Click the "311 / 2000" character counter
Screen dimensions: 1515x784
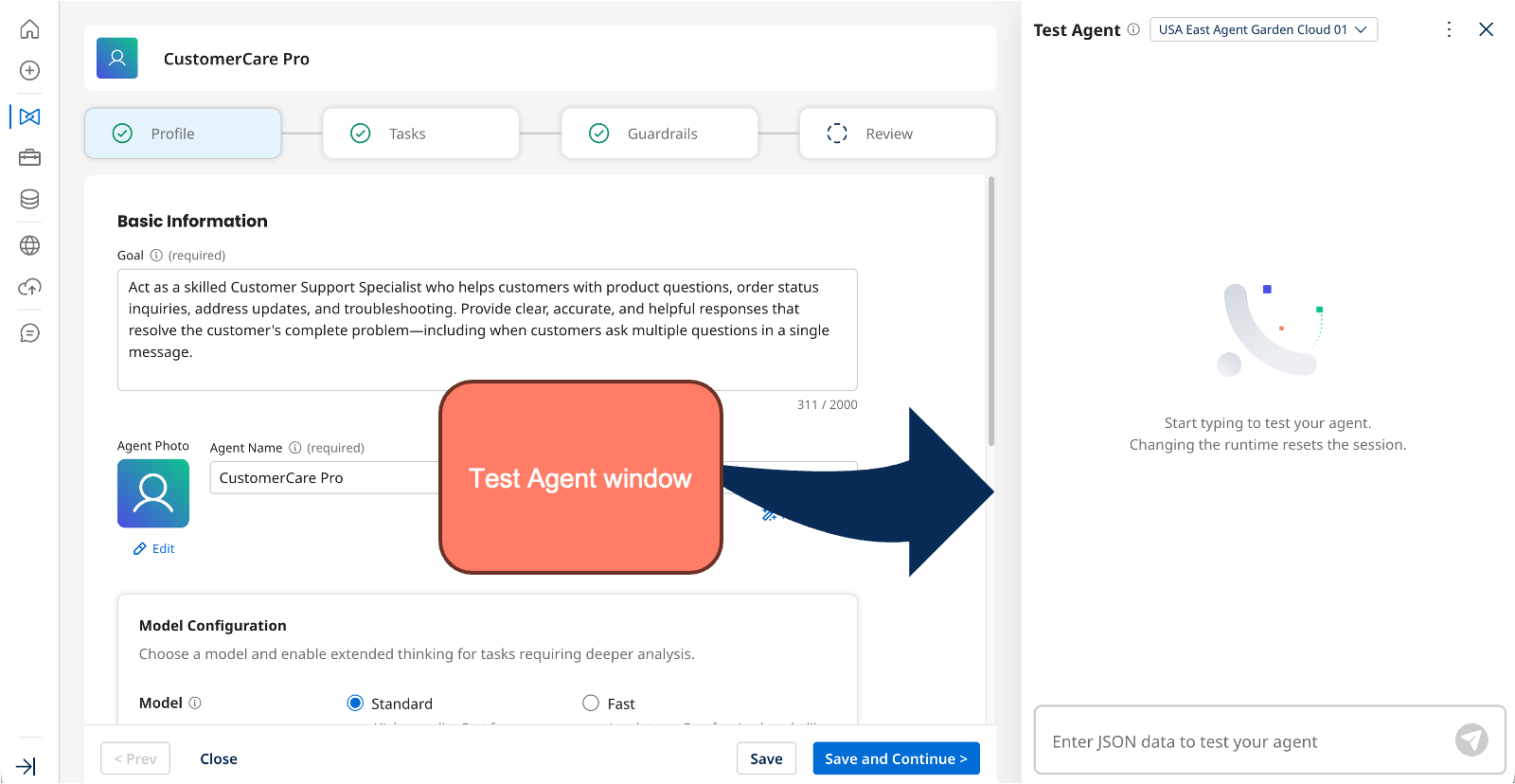coord(827,404)
